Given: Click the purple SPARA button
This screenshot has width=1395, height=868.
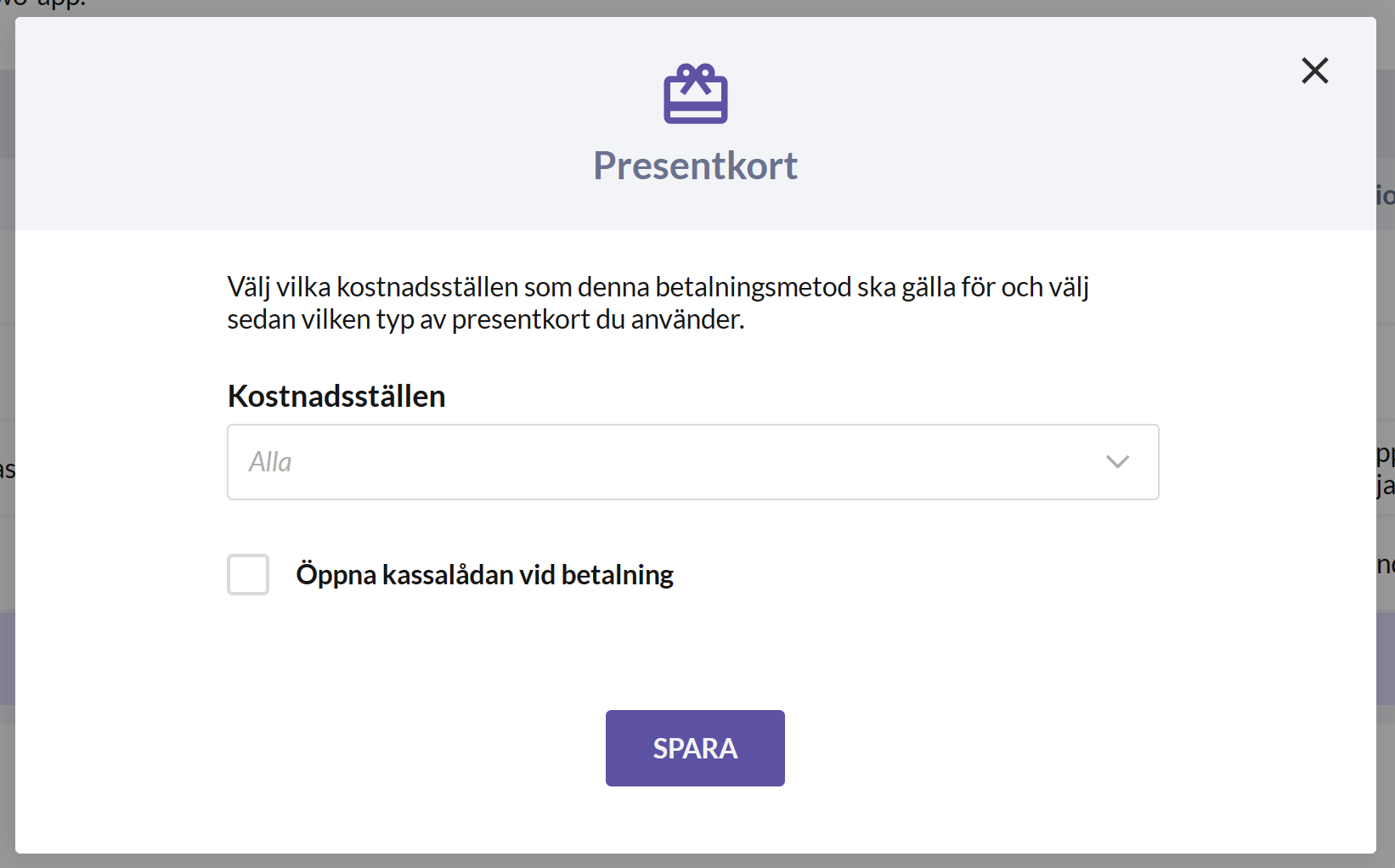Looking at the screenshot, I should coord(695,748).
